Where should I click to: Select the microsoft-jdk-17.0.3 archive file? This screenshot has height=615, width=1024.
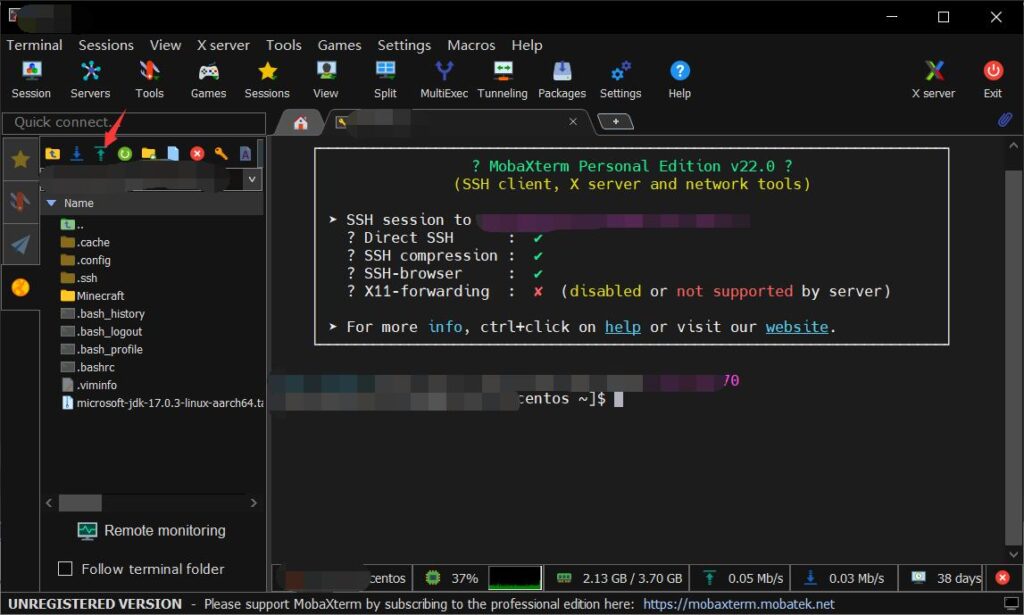point(163,403)
